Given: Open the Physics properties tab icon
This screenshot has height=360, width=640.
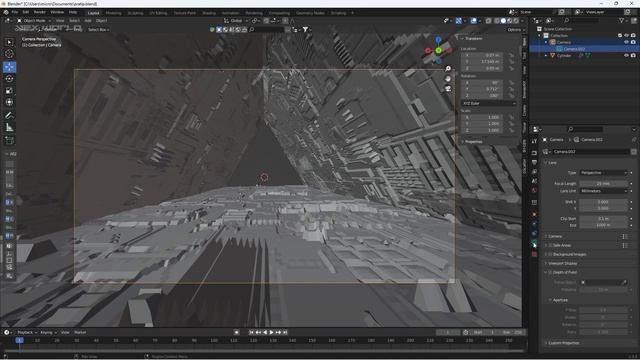Looking at the screenshot, I should coord(534,224).
